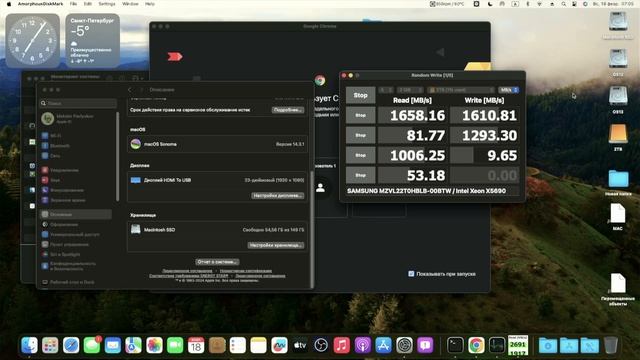The height and width of the screenshot is (360, 640).
Task: Open the Settings menu in menu bar
Action: click(107, 4)
